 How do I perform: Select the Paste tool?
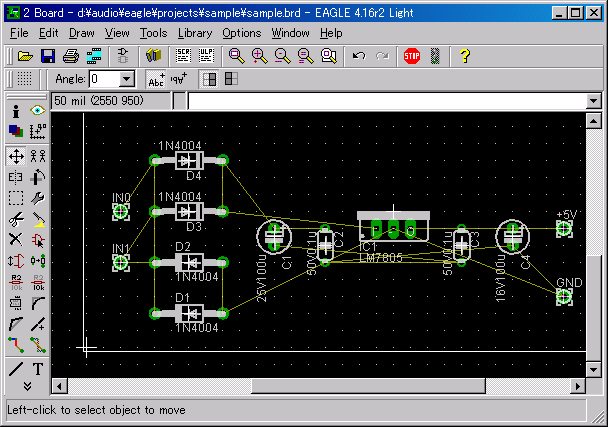[x=38, y=219]
